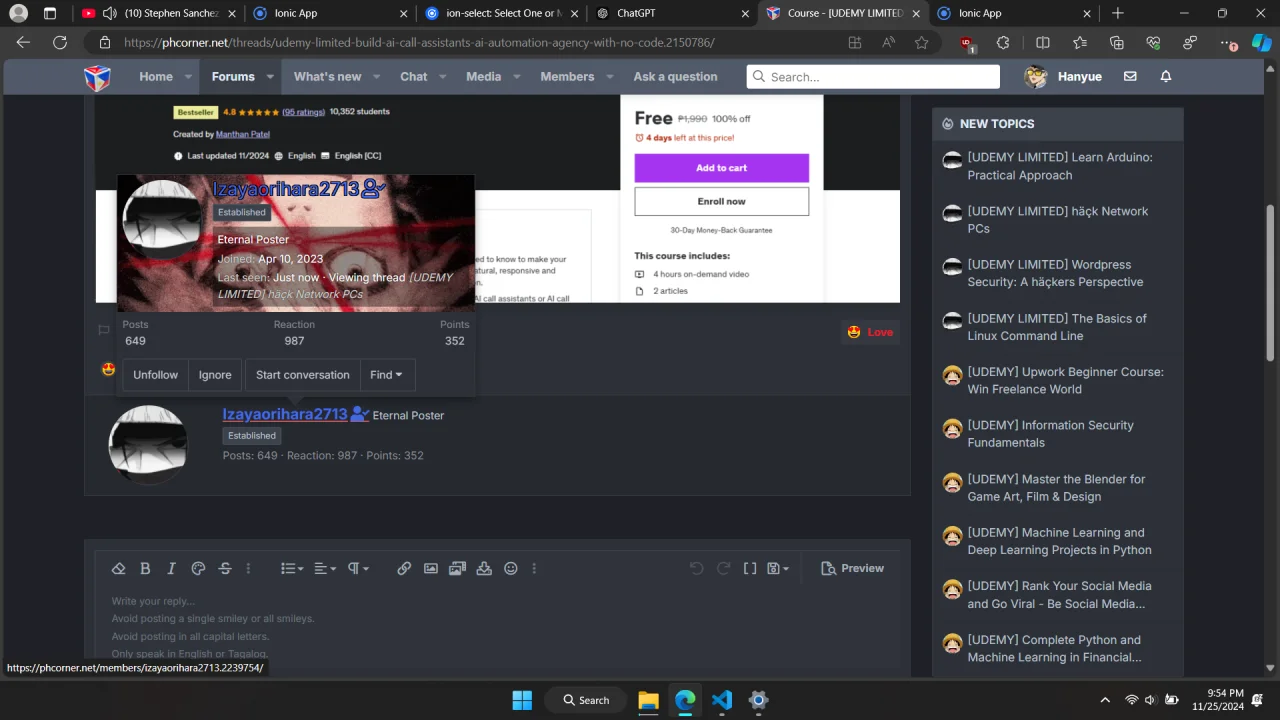This screenshot has height=720, width=1280.
Task: Open the paragraph format dropdown
Action: coord(358,568)
